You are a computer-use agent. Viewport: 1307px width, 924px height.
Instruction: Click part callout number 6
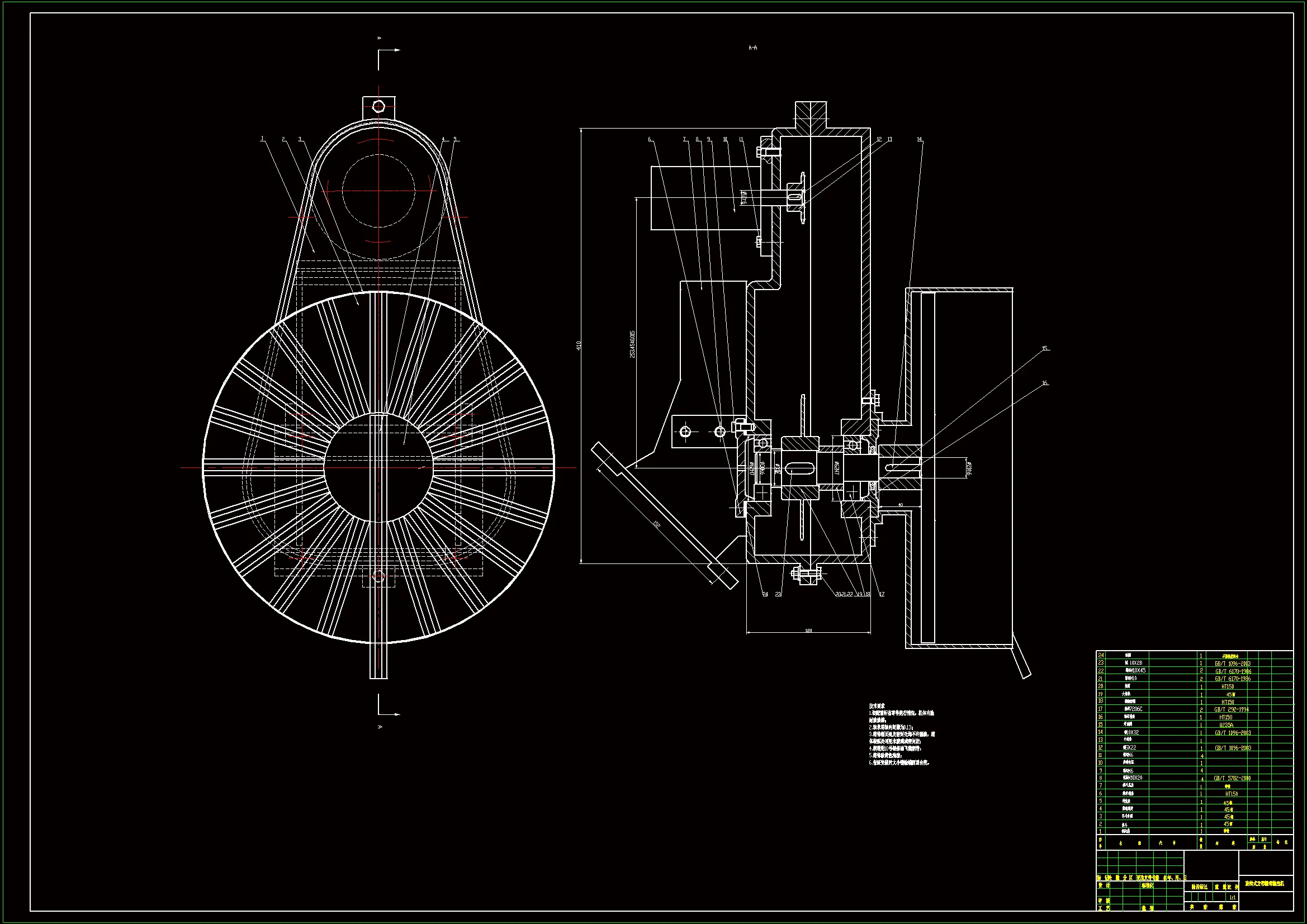[x=650, y=140]
